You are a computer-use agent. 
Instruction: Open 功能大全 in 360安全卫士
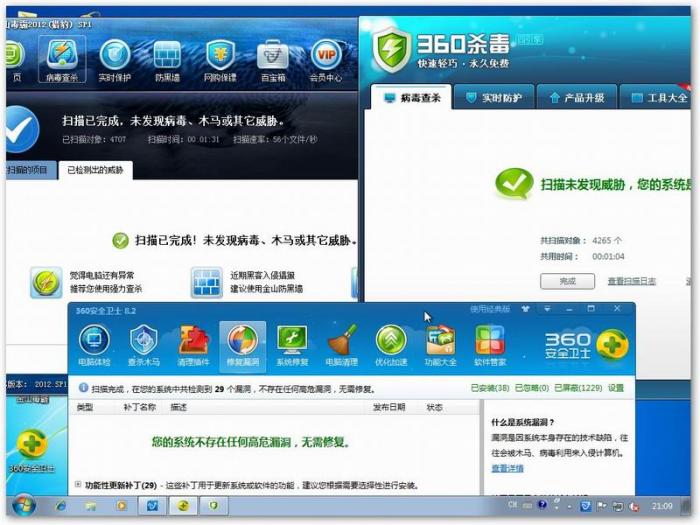(441, 346)
